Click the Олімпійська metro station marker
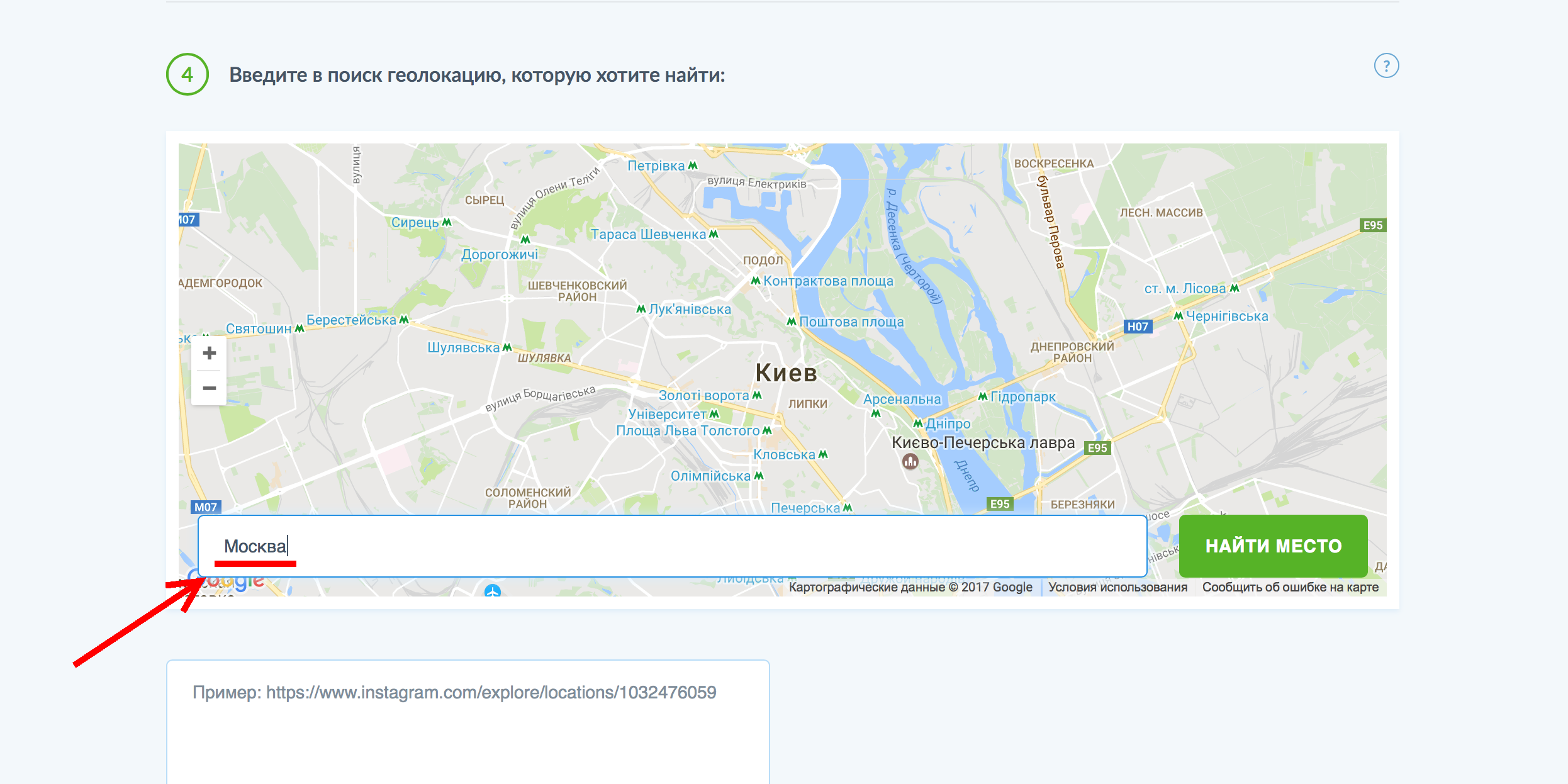 [x=759, y=476]
